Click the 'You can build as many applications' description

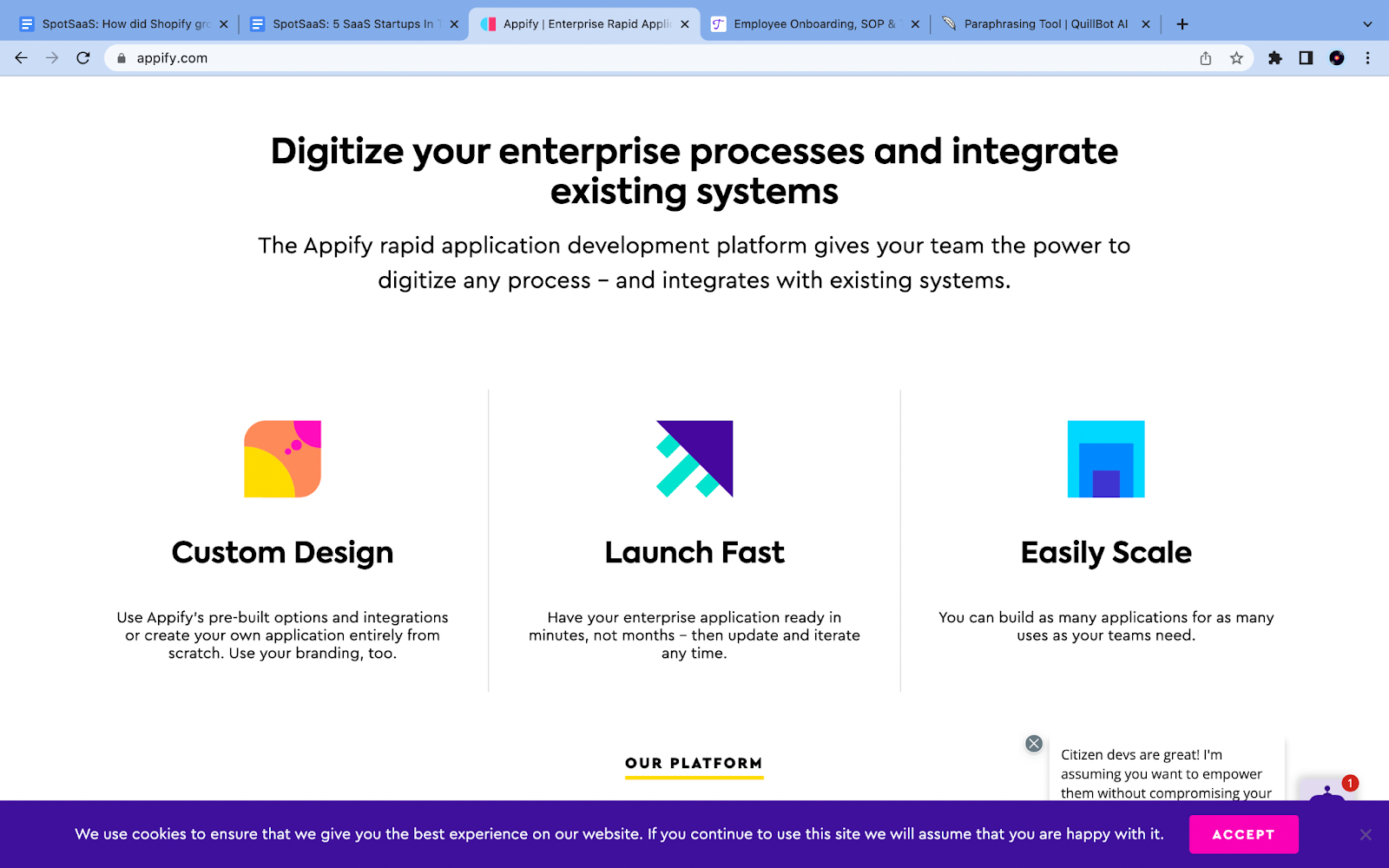[1106, 627]
